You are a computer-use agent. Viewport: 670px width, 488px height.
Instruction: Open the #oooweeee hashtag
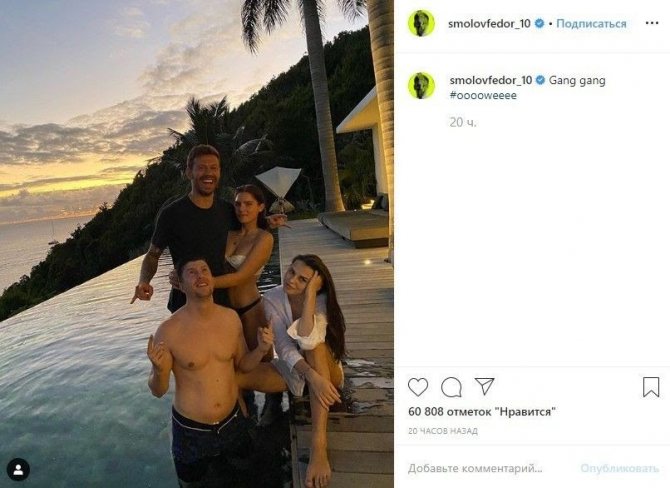tap(483, 95)
